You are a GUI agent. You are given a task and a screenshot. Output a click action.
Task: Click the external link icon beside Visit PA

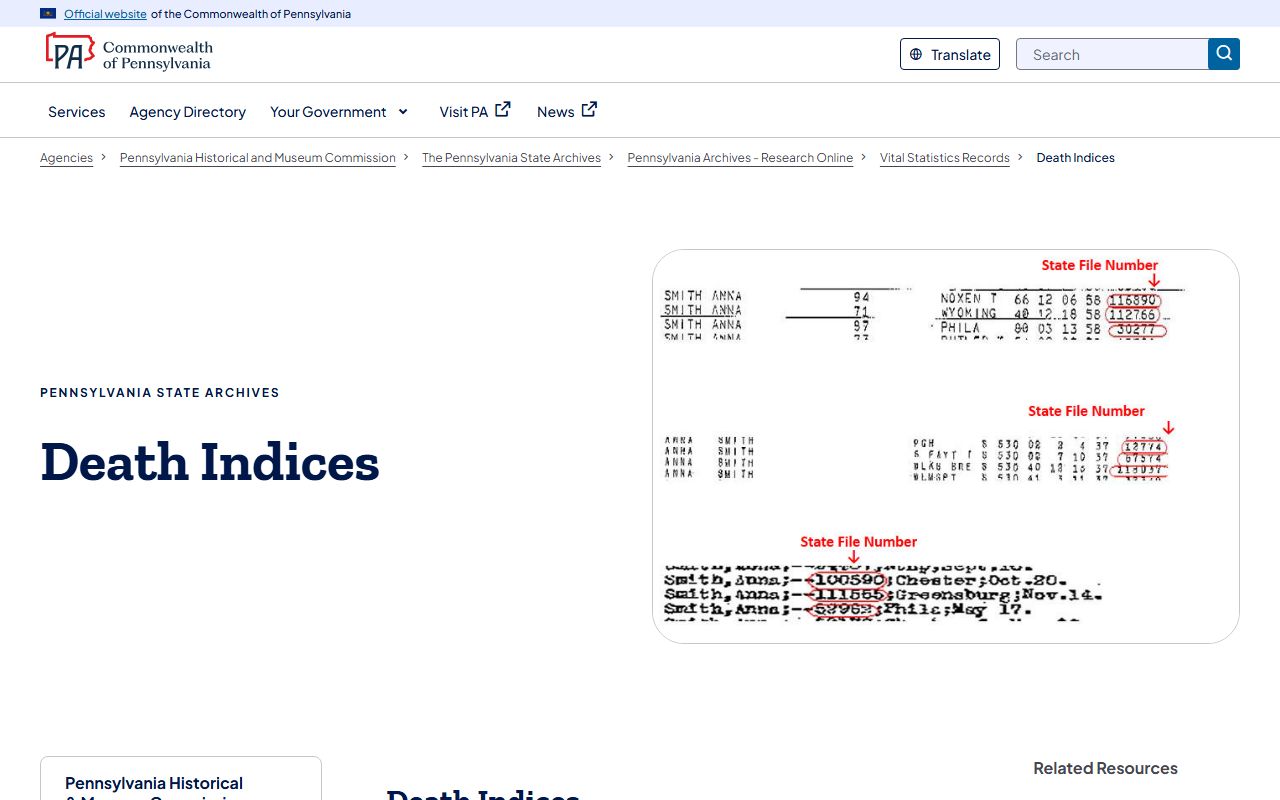pos(503,109)
